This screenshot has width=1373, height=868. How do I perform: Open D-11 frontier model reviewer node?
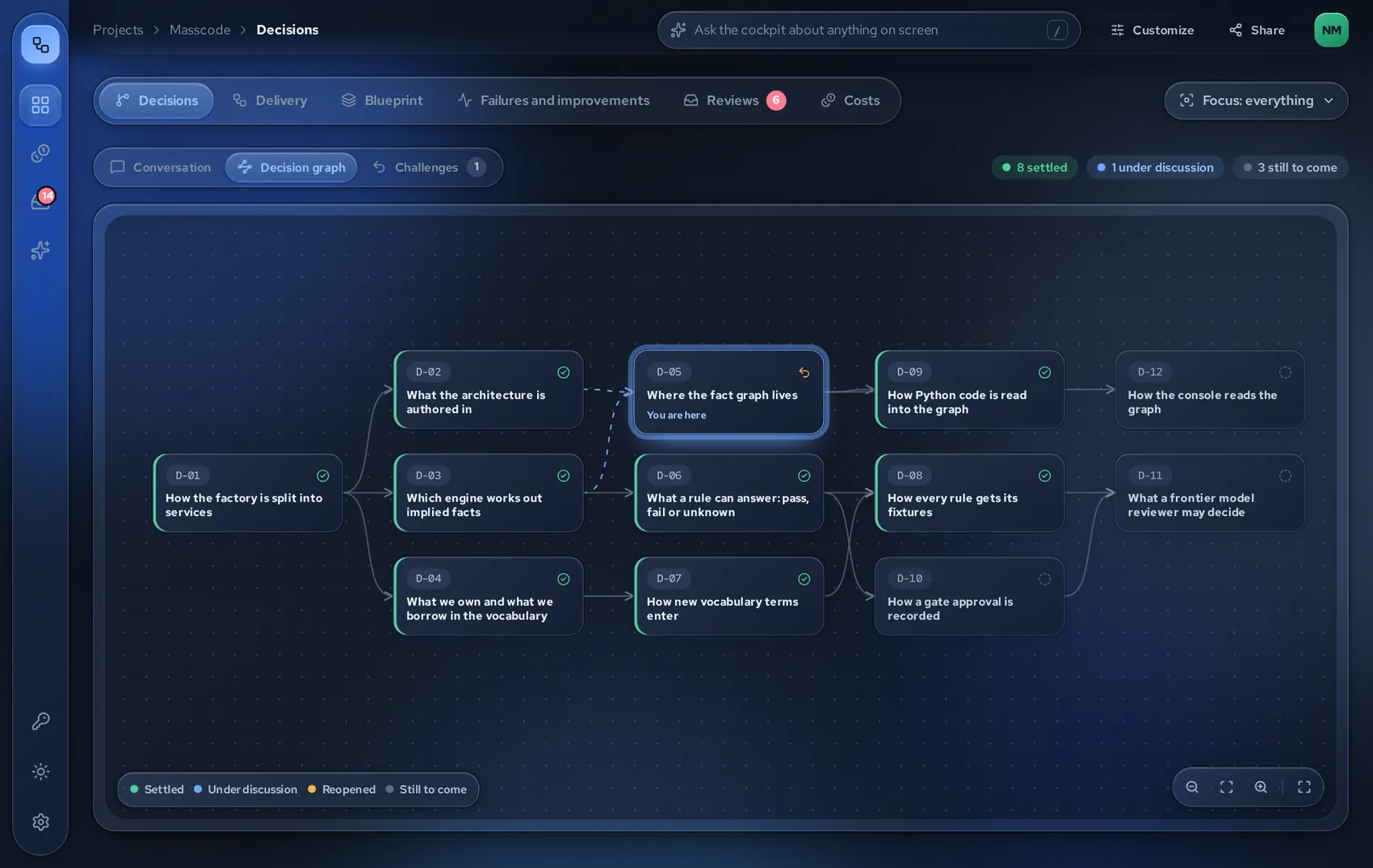point(1210,493)
